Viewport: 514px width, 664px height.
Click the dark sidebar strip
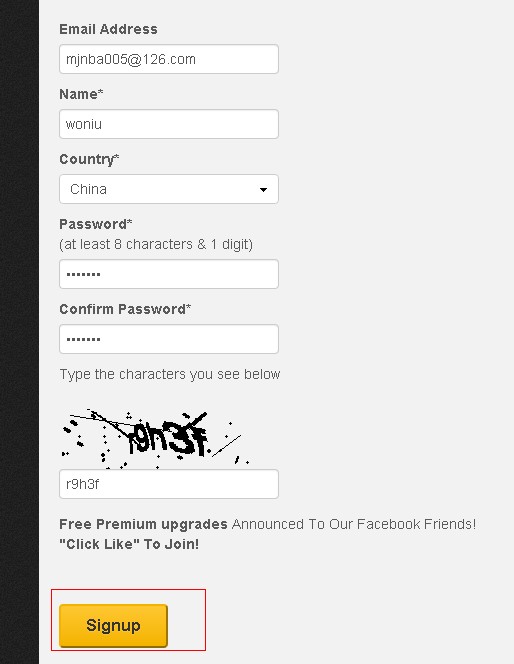[19, 332]
